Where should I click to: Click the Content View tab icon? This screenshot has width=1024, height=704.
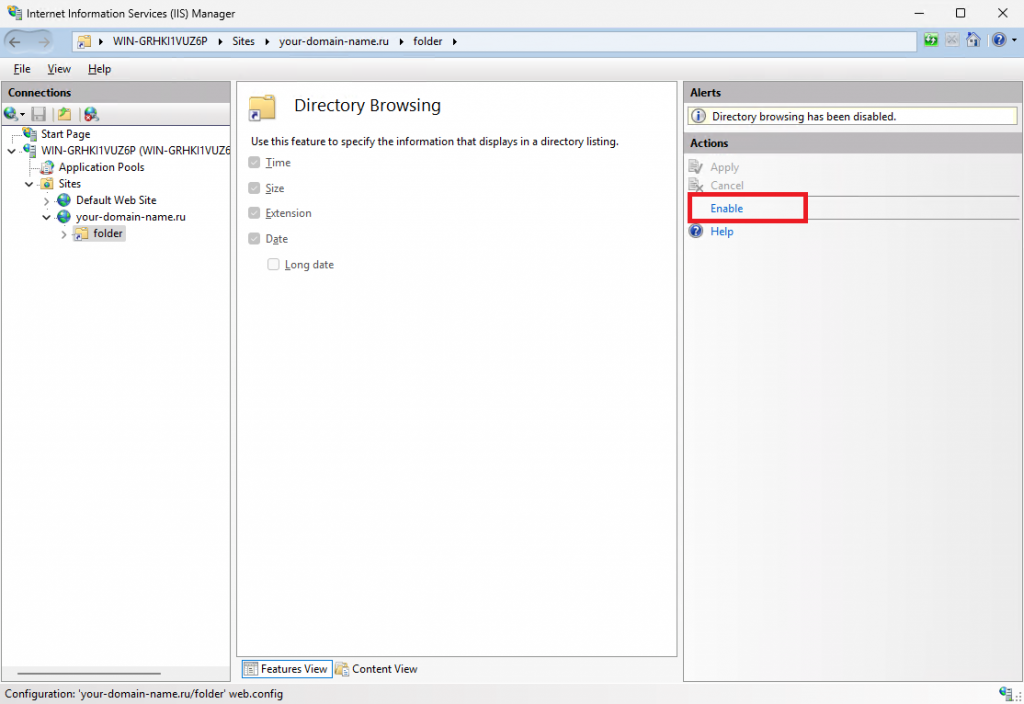(342, 669)
